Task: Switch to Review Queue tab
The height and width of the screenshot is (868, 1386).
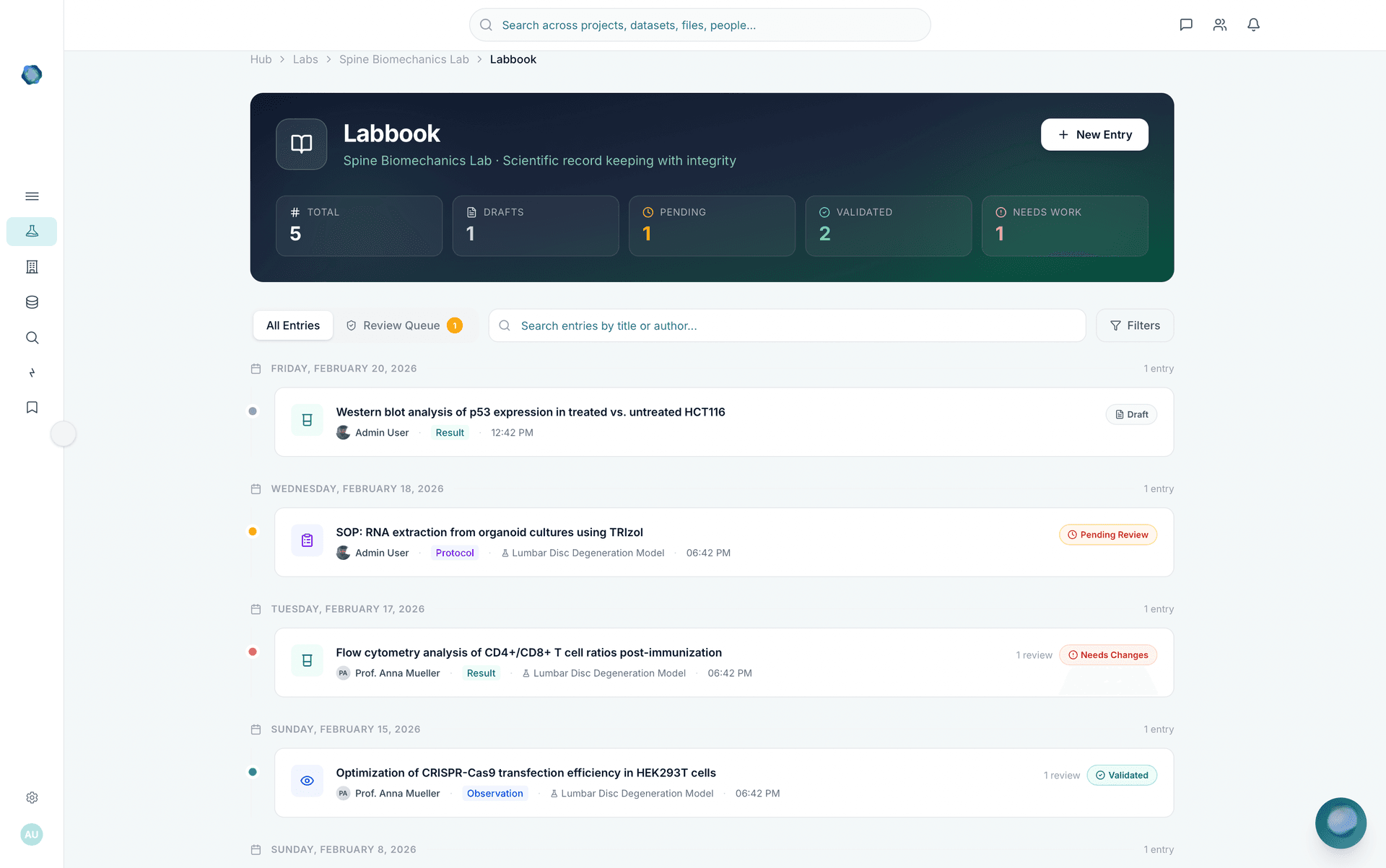Action: (x=404, y=325)
